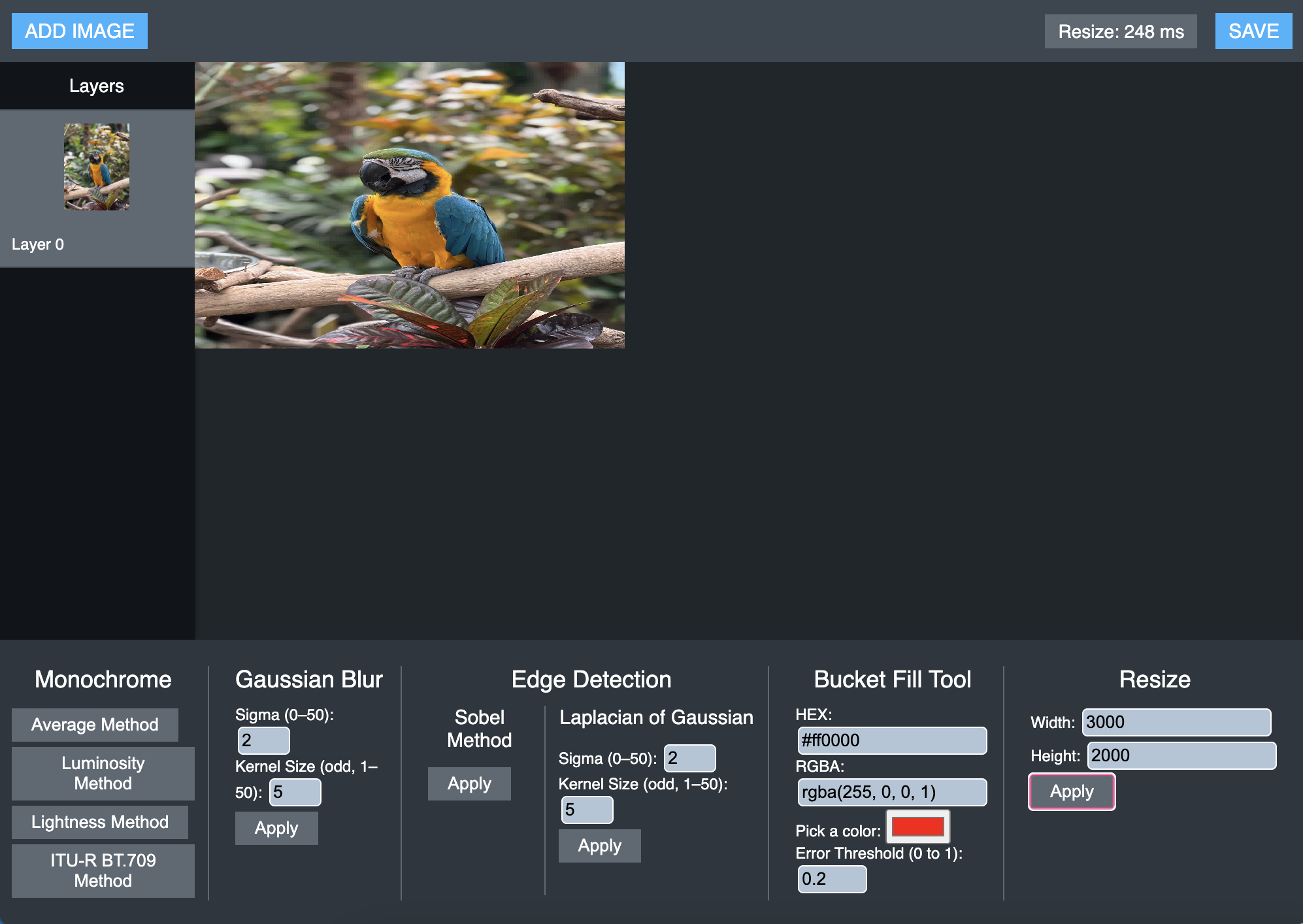Apply the Luminosity Method monochrome filter

tap(103, 773)
